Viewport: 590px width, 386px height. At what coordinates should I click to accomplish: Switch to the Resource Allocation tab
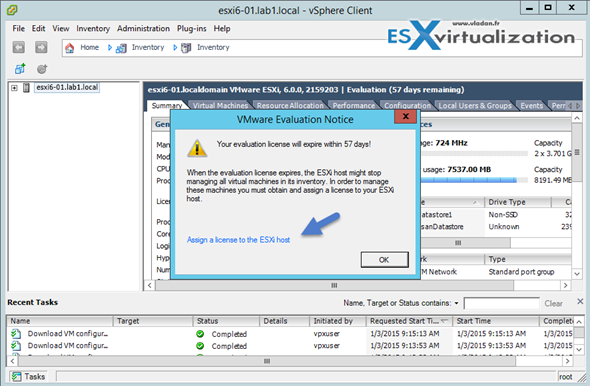[x=290, y=106]
